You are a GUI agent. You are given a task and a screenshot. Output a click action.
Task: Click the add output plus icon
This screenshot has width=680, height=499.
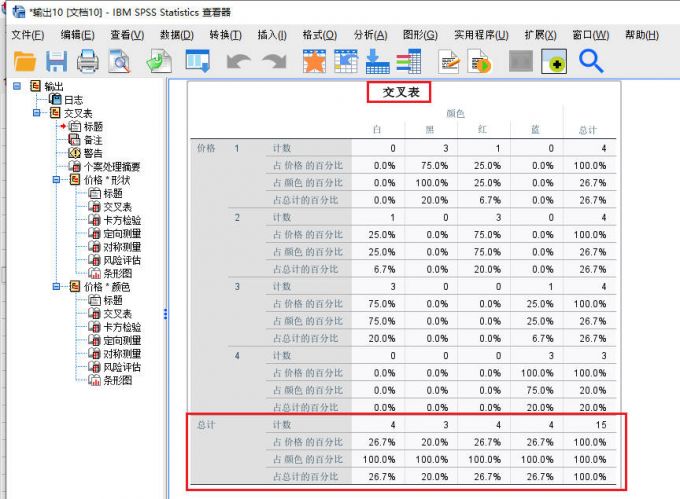pos(554,61)
